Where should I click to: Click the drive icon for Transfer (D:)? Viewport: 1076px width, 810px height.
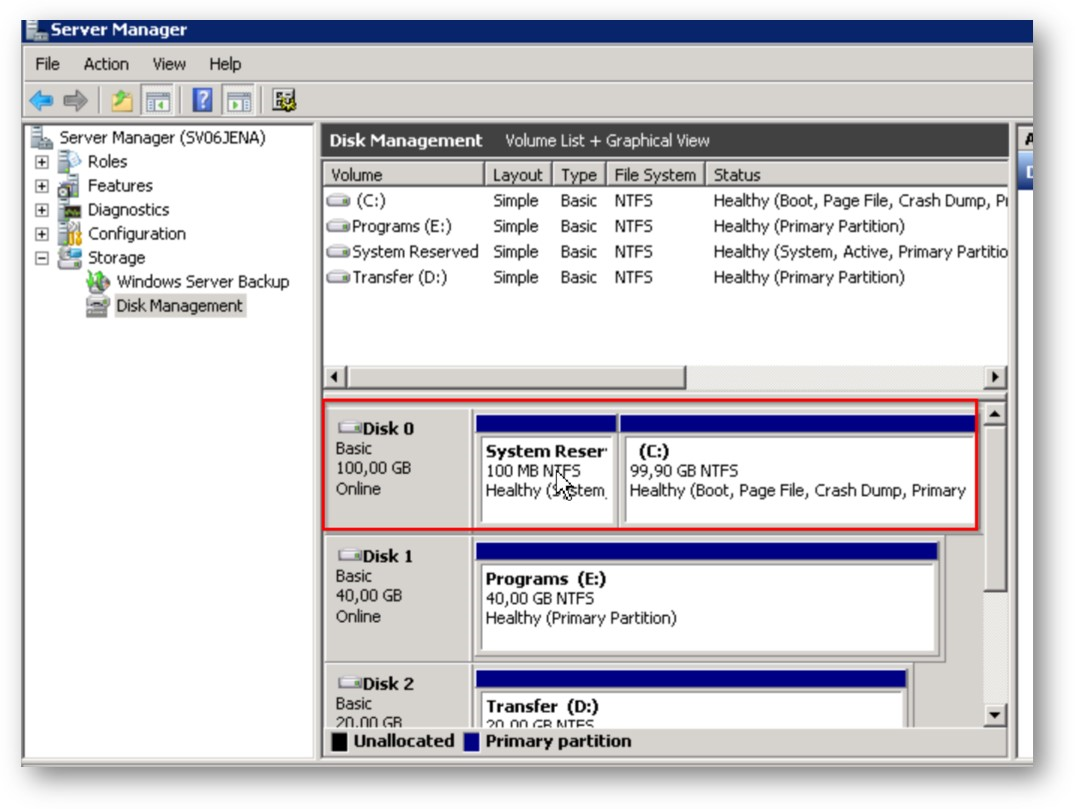(338, 277)
